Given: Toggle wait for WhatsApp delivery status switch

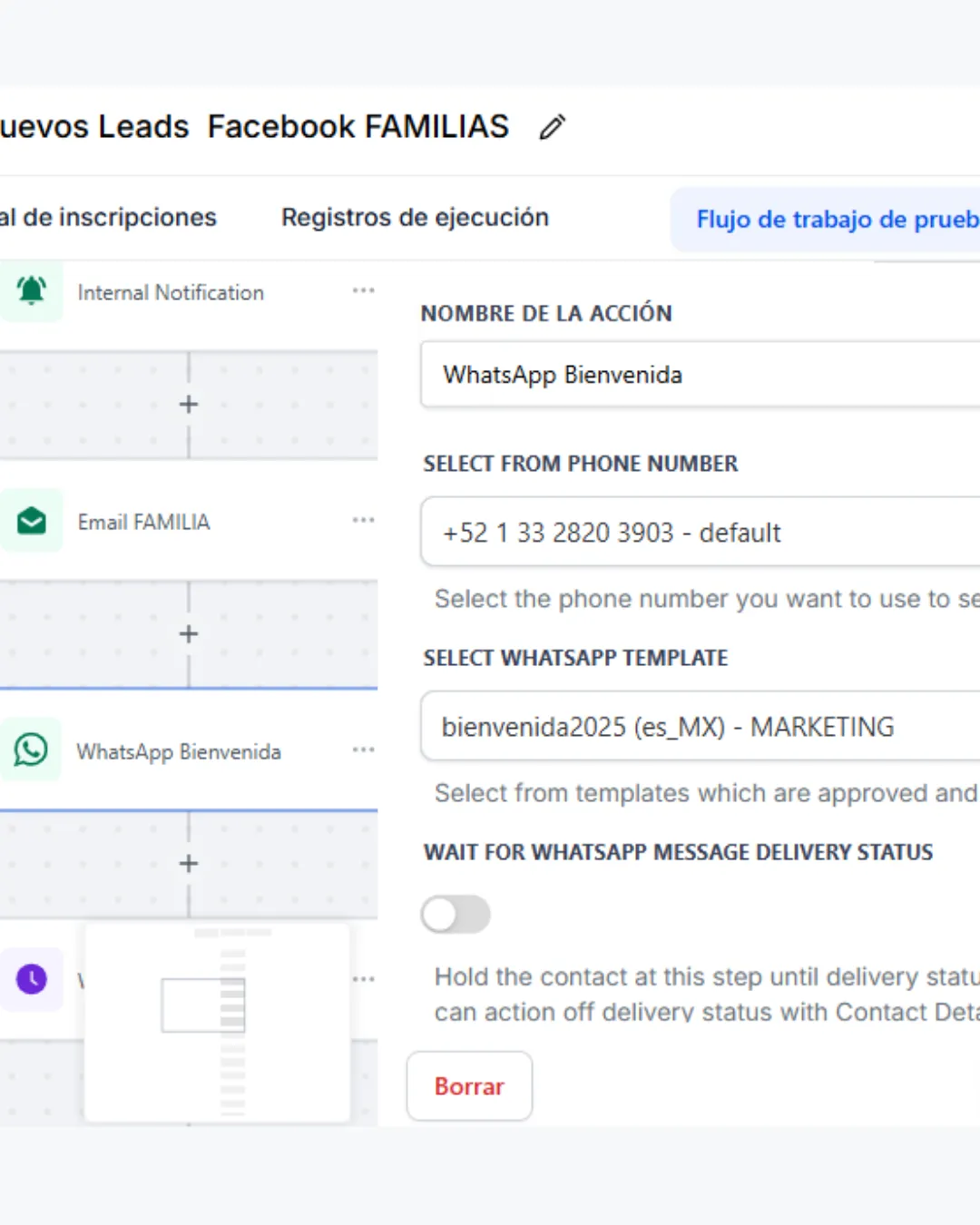Looking at the screenshot, I should pos(456,915).
